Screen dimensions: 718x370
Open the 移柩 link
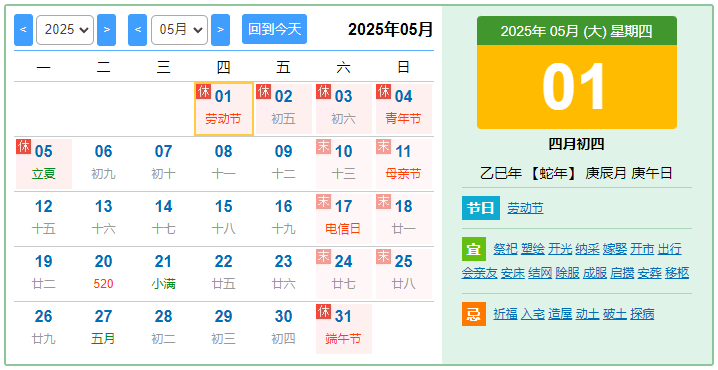pos(677,273)
